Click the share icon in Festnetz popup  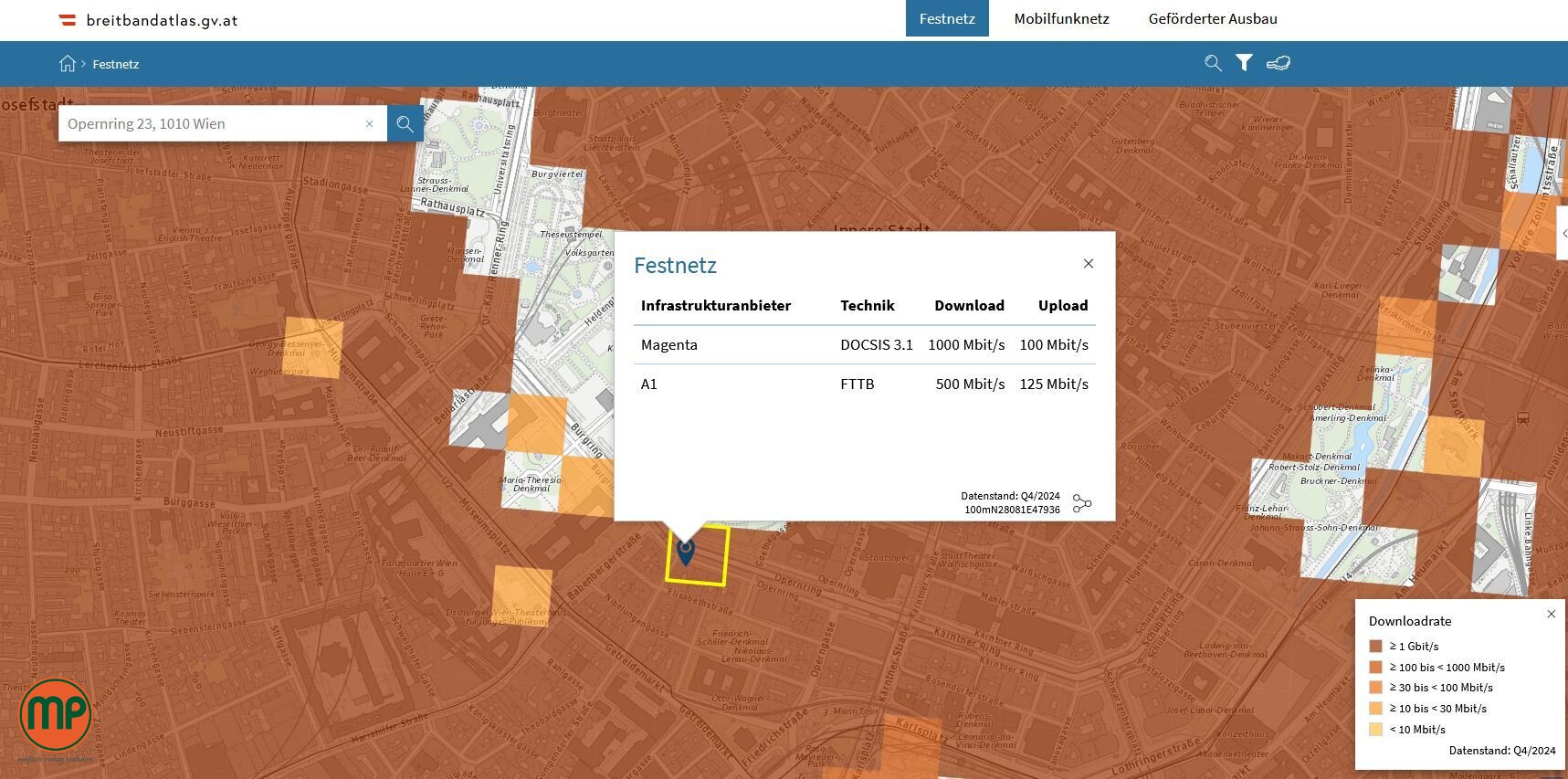tap(1082, 504)
